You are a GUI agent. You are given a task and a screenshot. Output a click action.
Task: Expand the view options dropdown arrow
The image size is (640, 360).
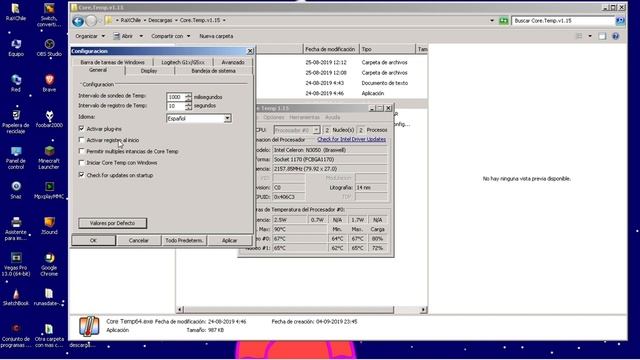(x=590, y=36)
